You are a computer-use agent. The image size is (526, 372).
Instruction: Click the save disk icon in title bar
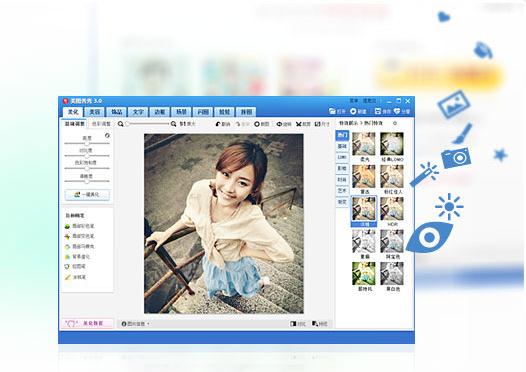(x=378, y=111)
